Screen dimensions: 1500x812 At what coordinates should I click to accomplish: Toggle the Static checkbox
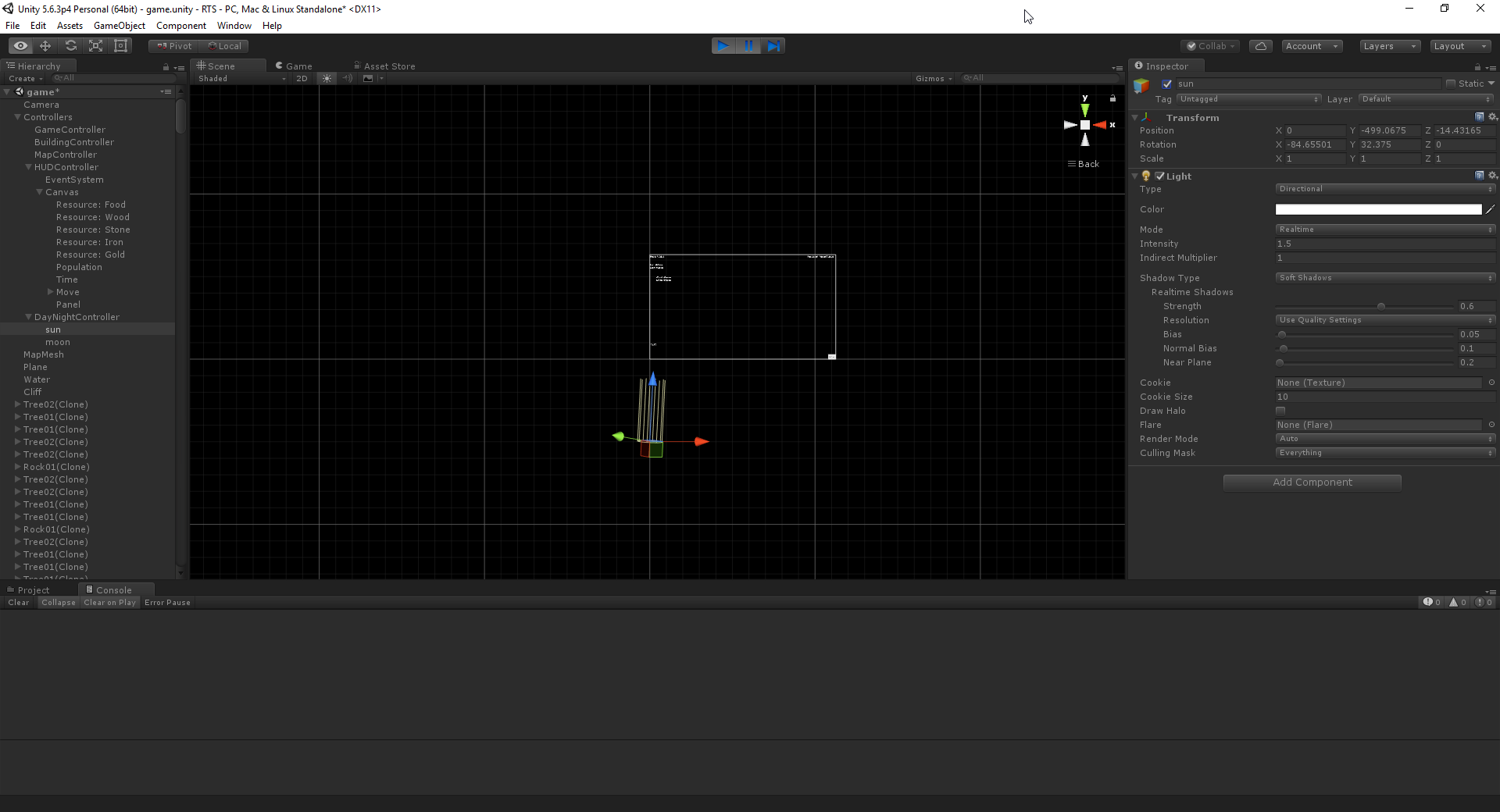[x=1451, y=84]
